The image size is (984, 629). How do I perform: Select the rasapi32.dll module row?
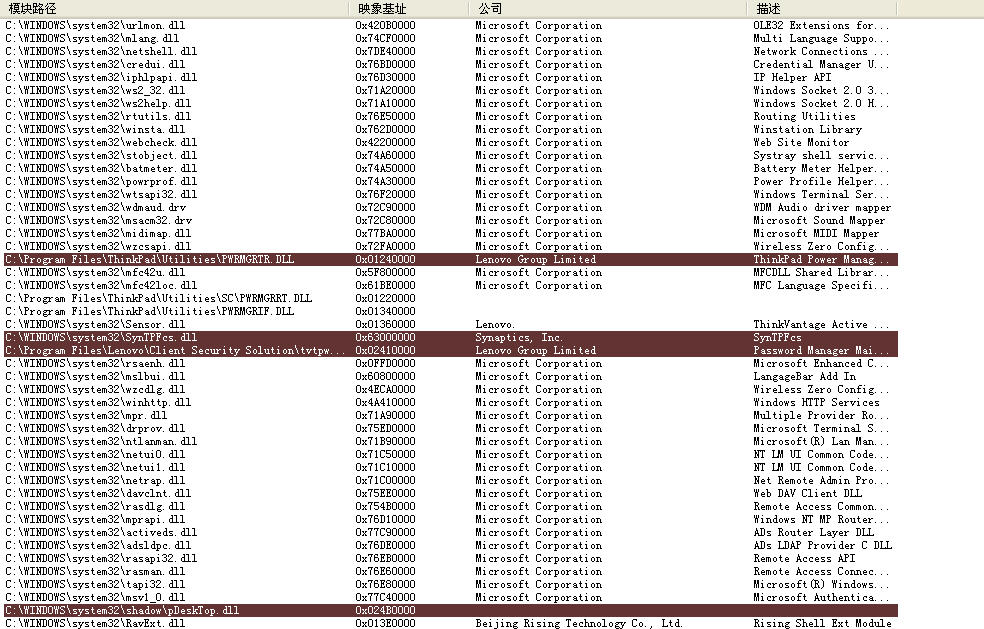pos(451,558)
